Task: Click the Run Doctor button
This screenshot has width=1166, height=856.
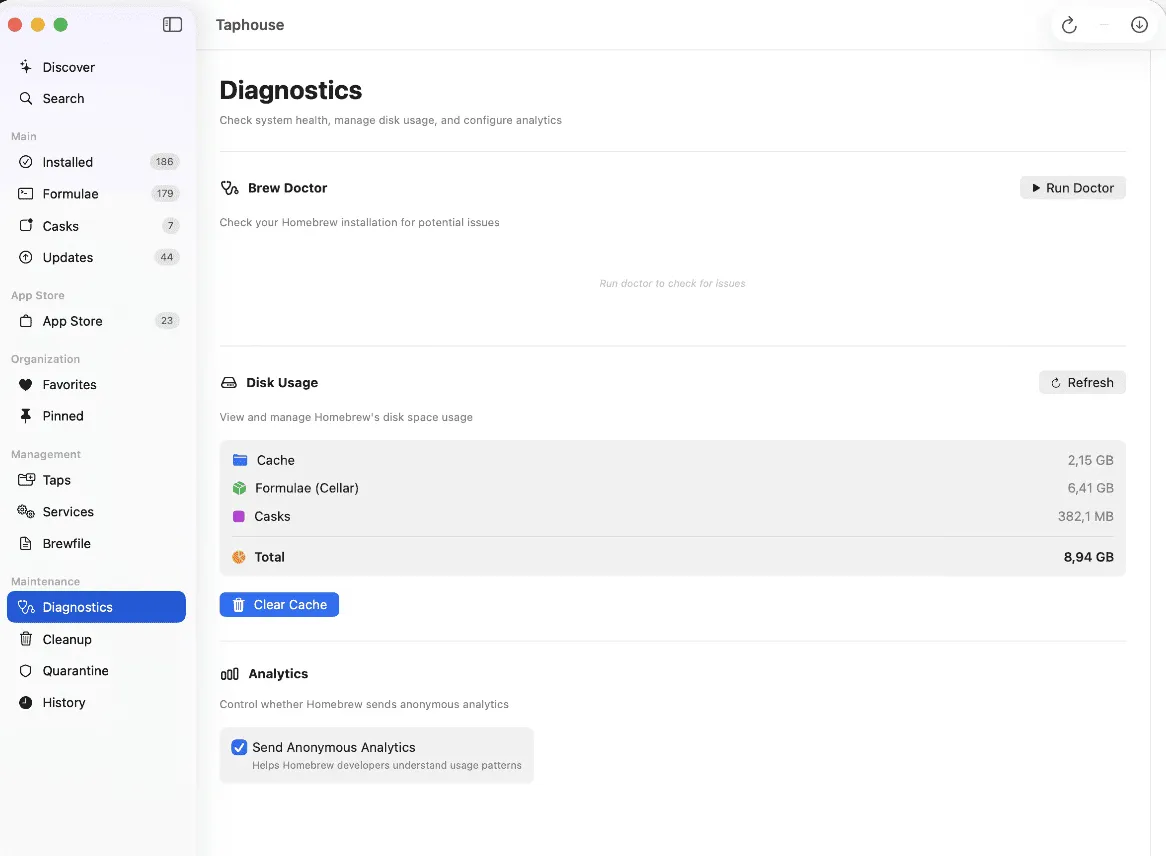Action: point(1072,188)
